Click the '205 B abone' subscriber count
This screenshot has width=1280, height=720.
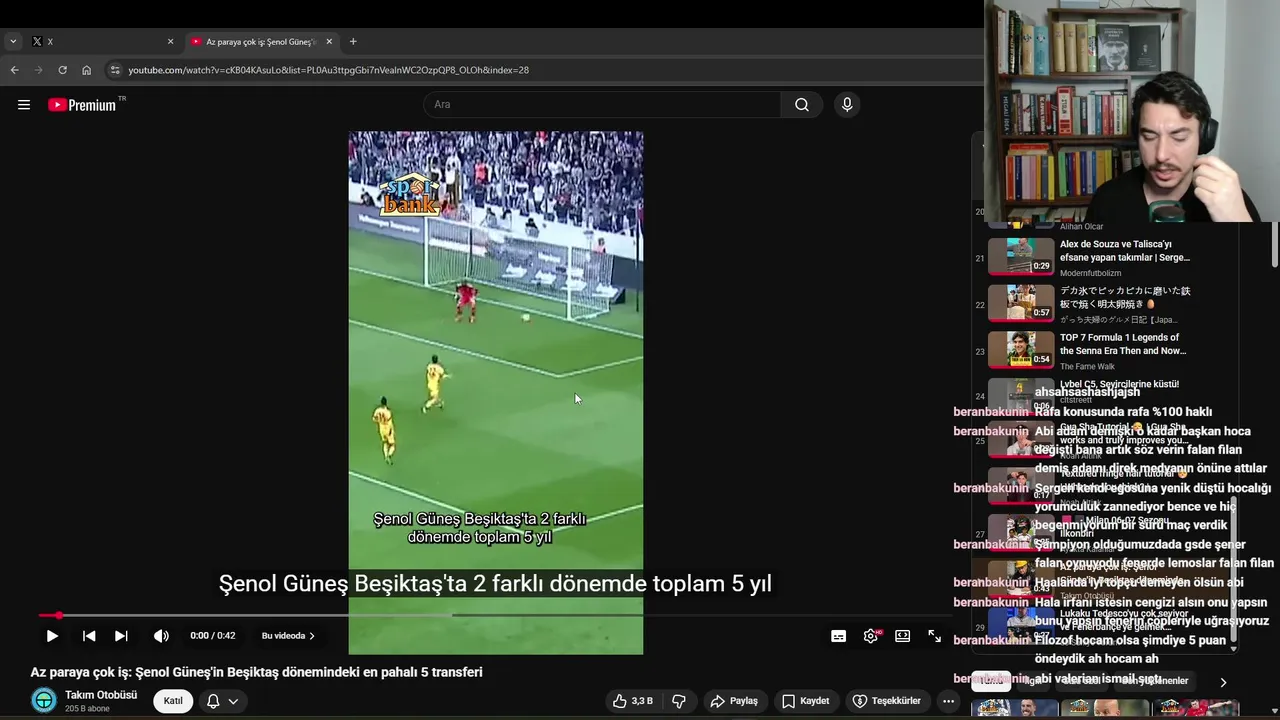click(87, 709)
